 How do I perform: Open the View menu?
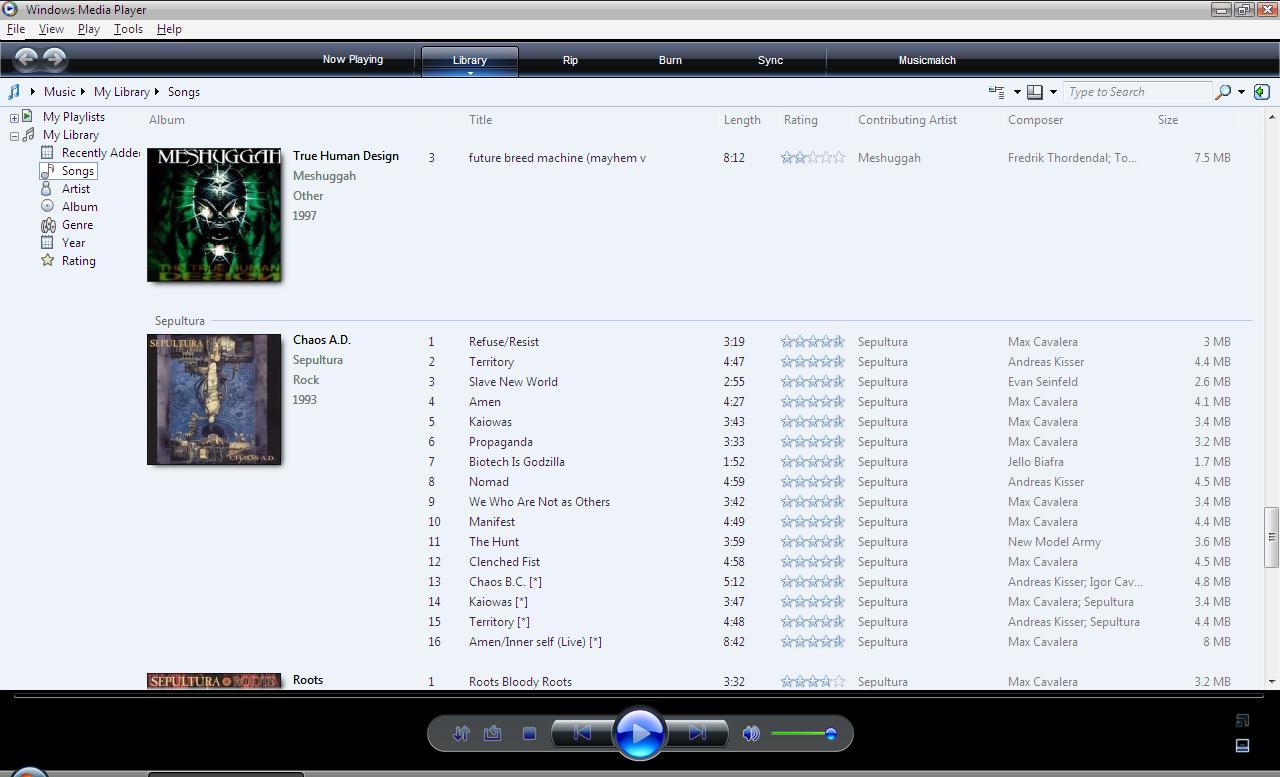point(51,29)
